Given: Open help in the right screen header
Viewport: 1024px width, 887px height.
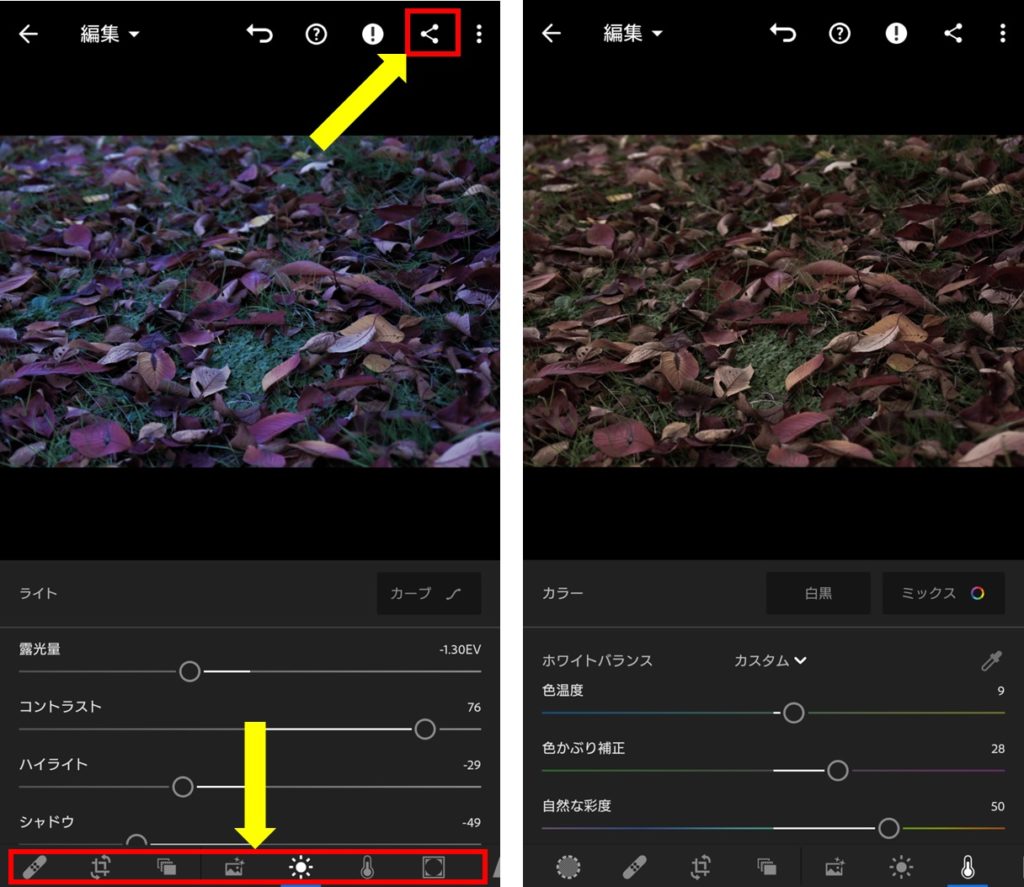Looking at the screenshot, I should (839, 33).
